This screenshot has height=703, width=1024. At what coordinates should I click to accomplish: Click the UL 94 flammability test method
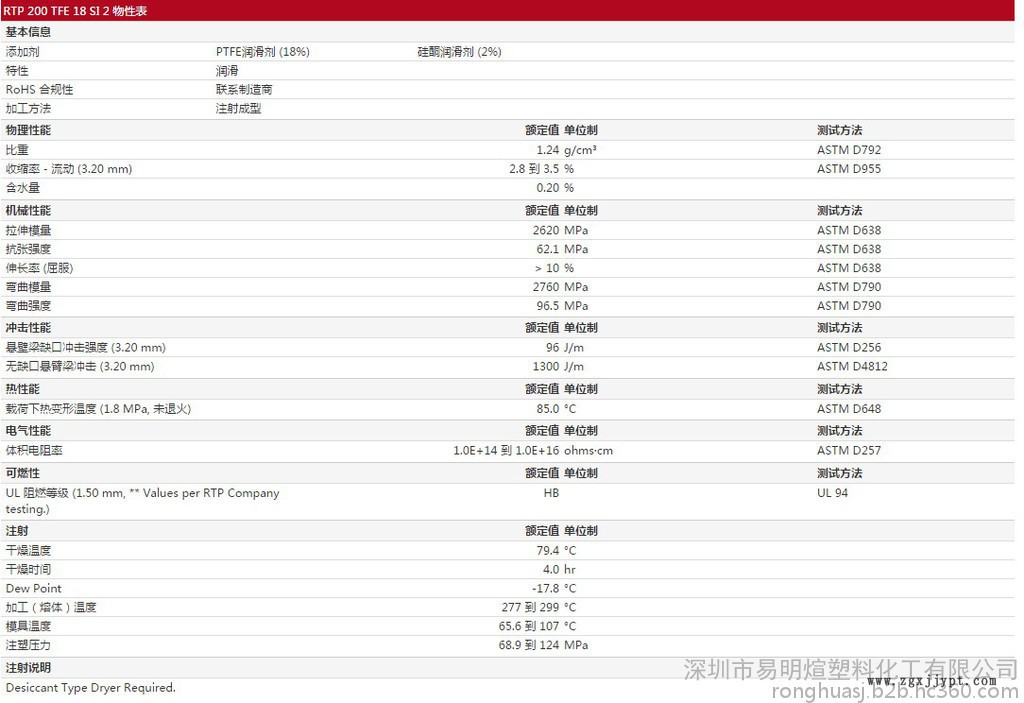click(832, 493)
